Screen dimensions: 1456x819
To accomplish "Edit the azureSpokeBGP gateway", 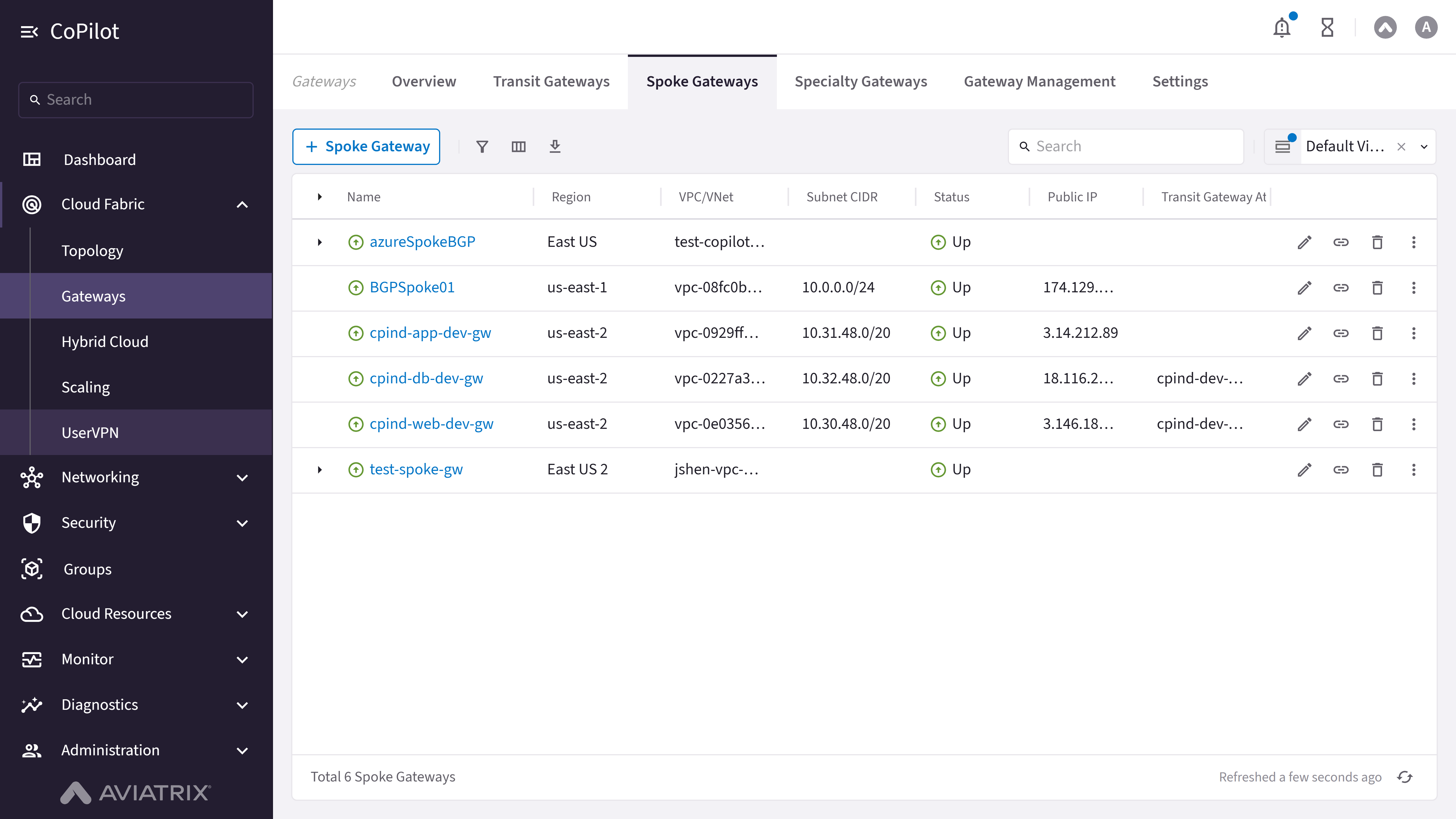I will [x=1304, y=243].
